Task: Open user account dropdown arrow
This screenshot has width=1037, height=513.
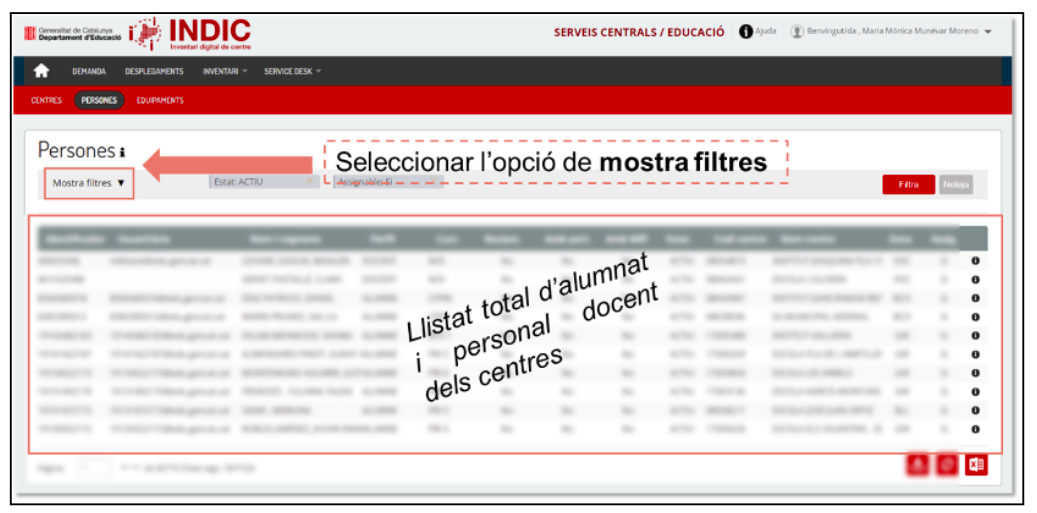Action: coord(988,32)
